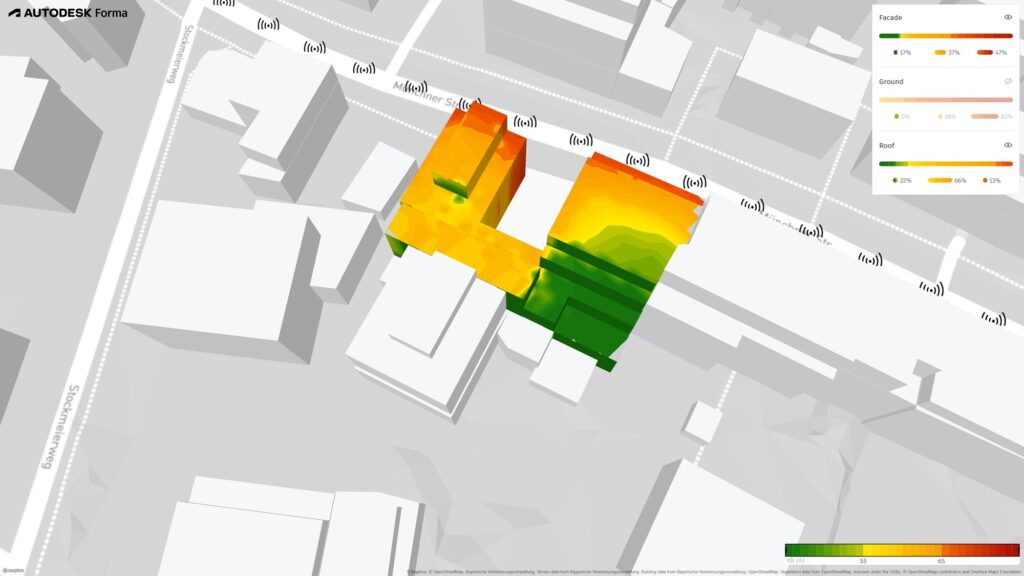Click noise source marker over Münchner Str. label
1024x576 pixels.
[x=416, y=88]
